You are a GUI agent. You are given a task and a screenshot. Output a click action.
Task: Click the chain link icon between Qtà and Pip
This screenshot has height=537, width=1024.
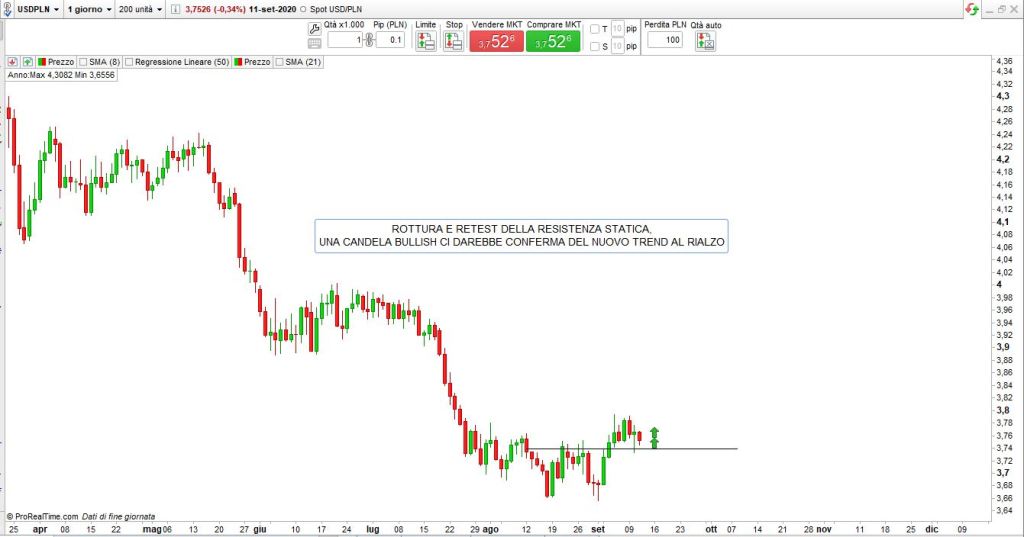(x=369, y=40)
